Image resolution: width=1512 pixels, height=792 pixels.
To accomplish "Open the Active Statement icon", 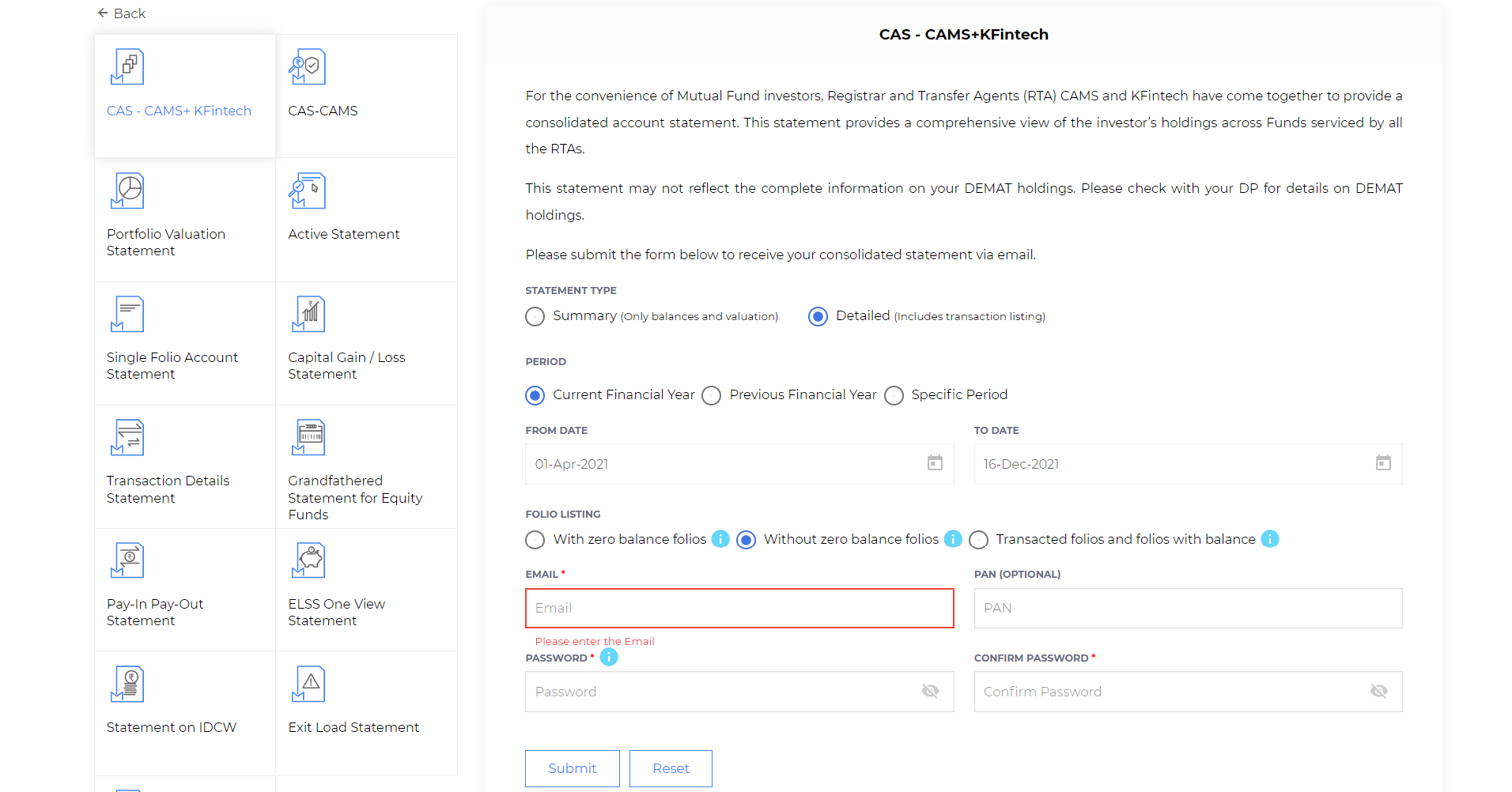I will click(x=307, y=190).
